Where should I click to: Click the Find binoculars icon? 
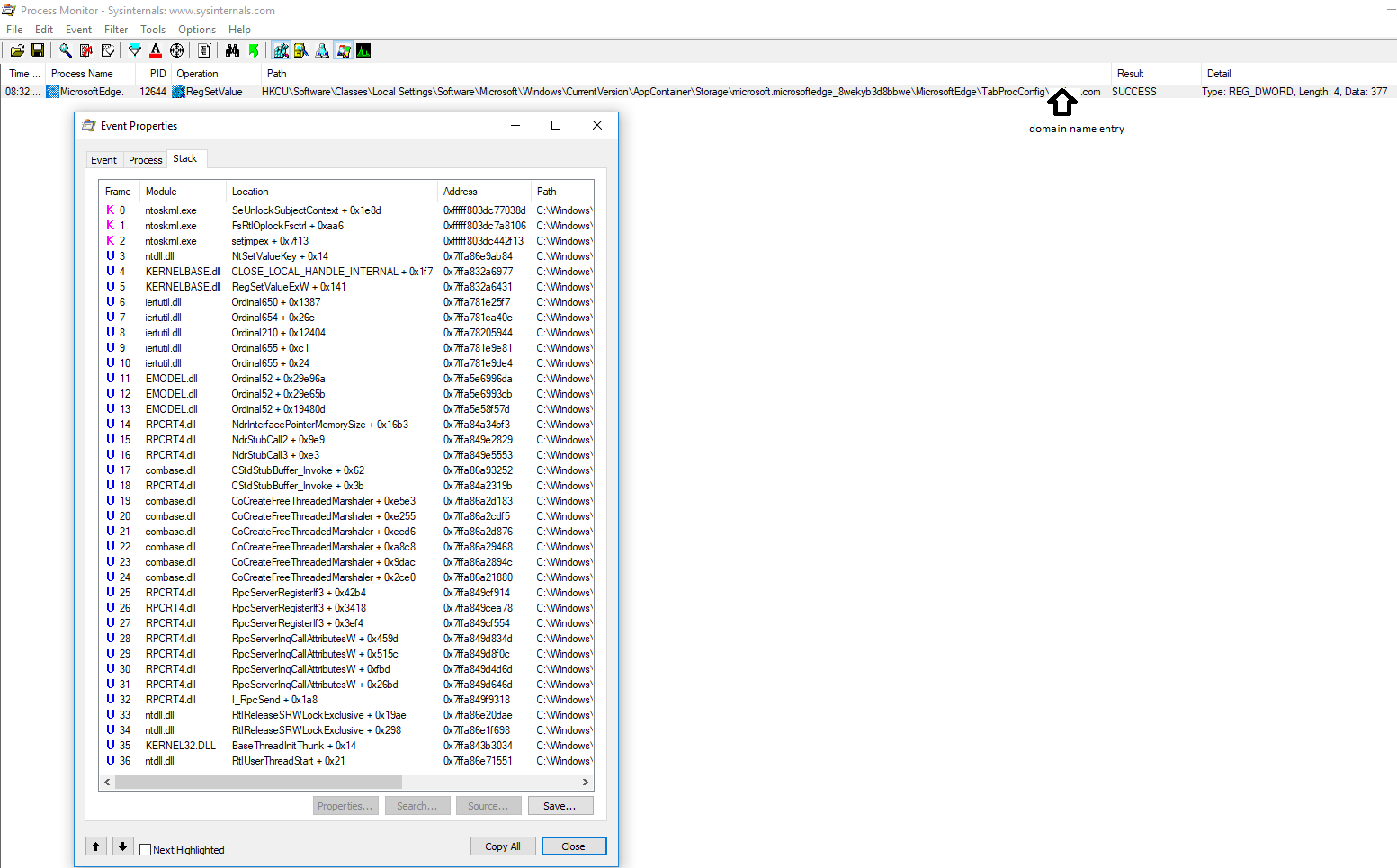[232, 50]
